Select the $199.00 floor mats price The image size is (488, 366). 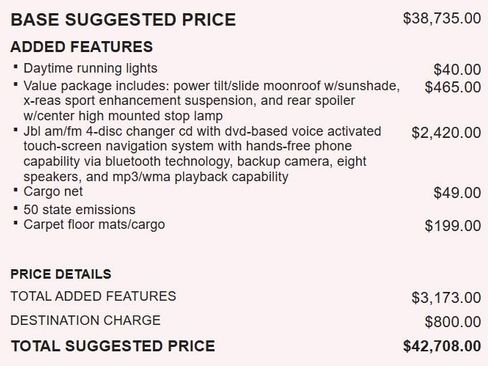click(x=453, y=226)
